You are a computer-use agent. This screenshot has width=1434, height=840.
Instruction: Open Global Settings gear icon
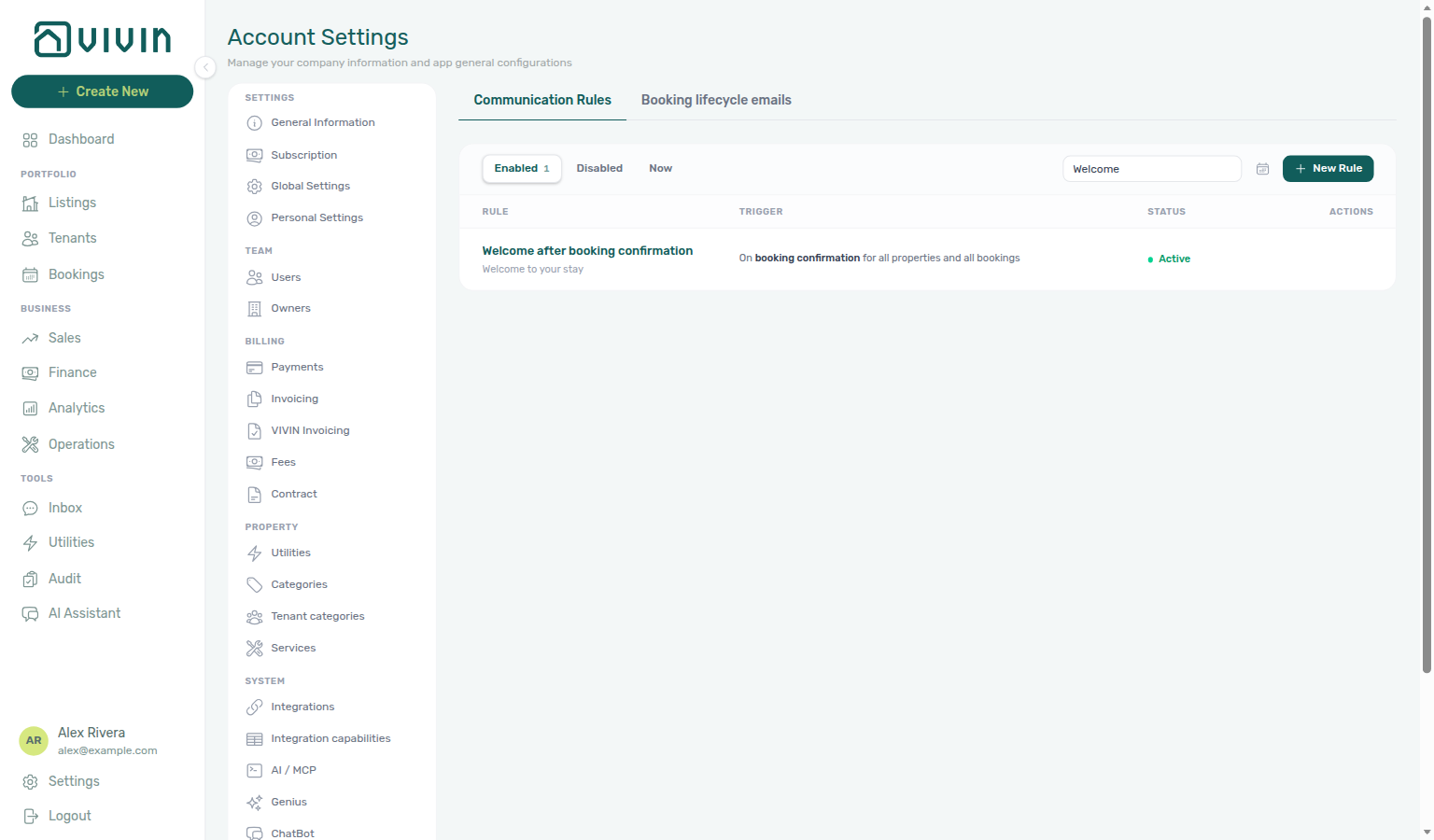click(254, 186)
